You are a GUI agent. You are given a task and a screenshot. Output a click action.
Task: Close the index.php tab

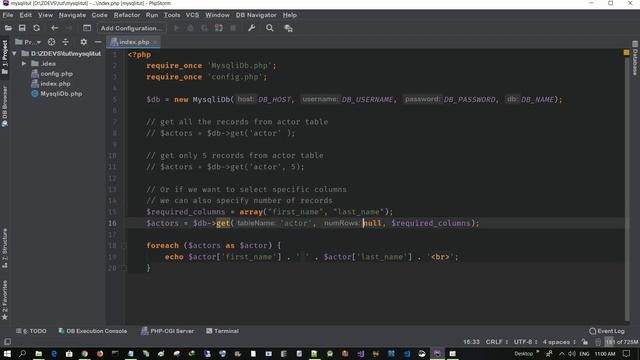[x=155, y=42]
